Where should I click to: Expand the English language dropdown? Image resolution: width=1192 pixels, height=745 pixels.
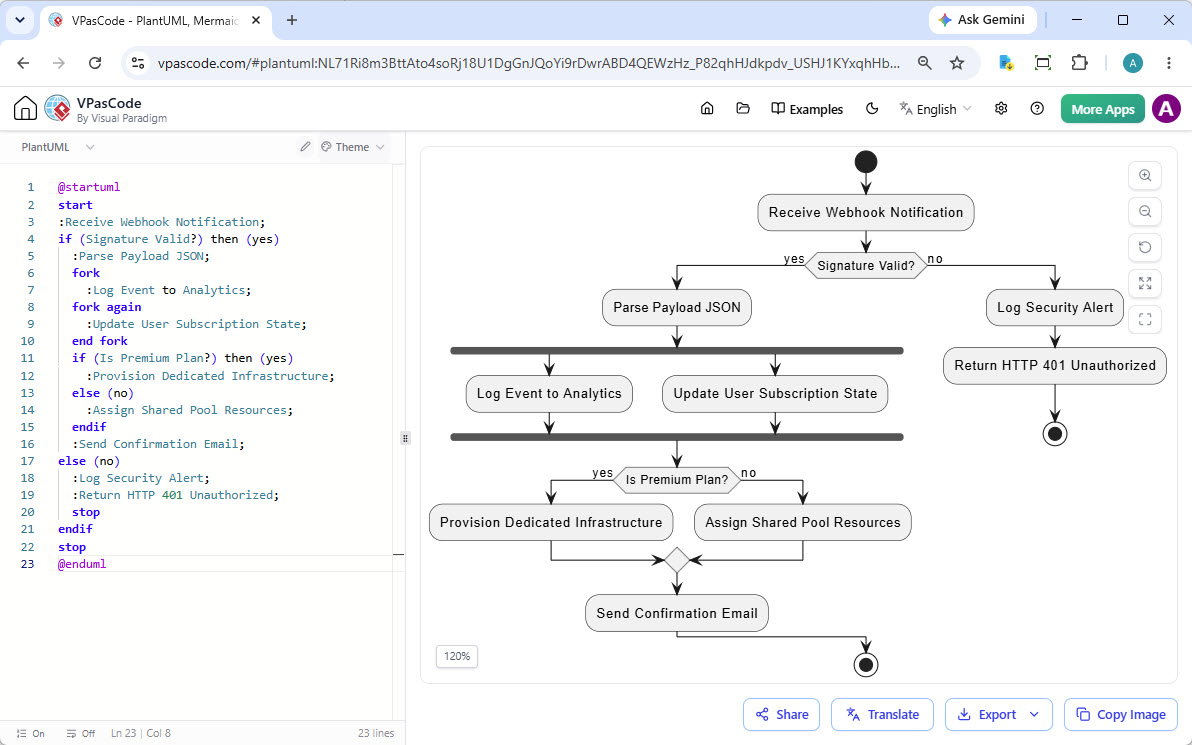(935, 109)
